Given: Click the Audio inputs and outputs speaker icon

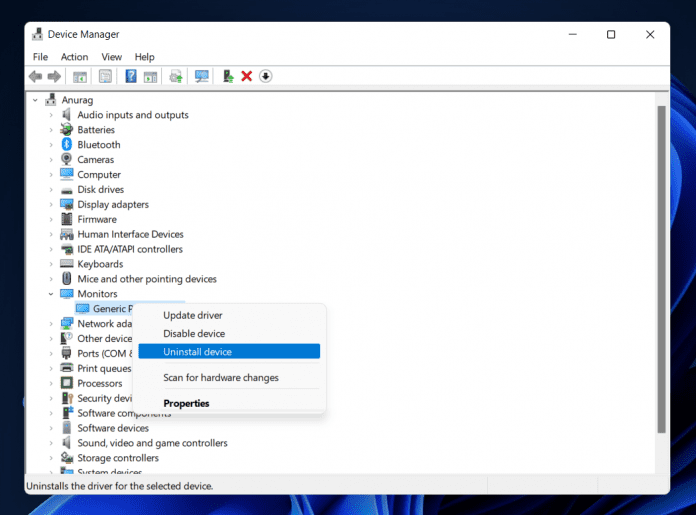Looking at the screenshot, I should pos(67,115).
